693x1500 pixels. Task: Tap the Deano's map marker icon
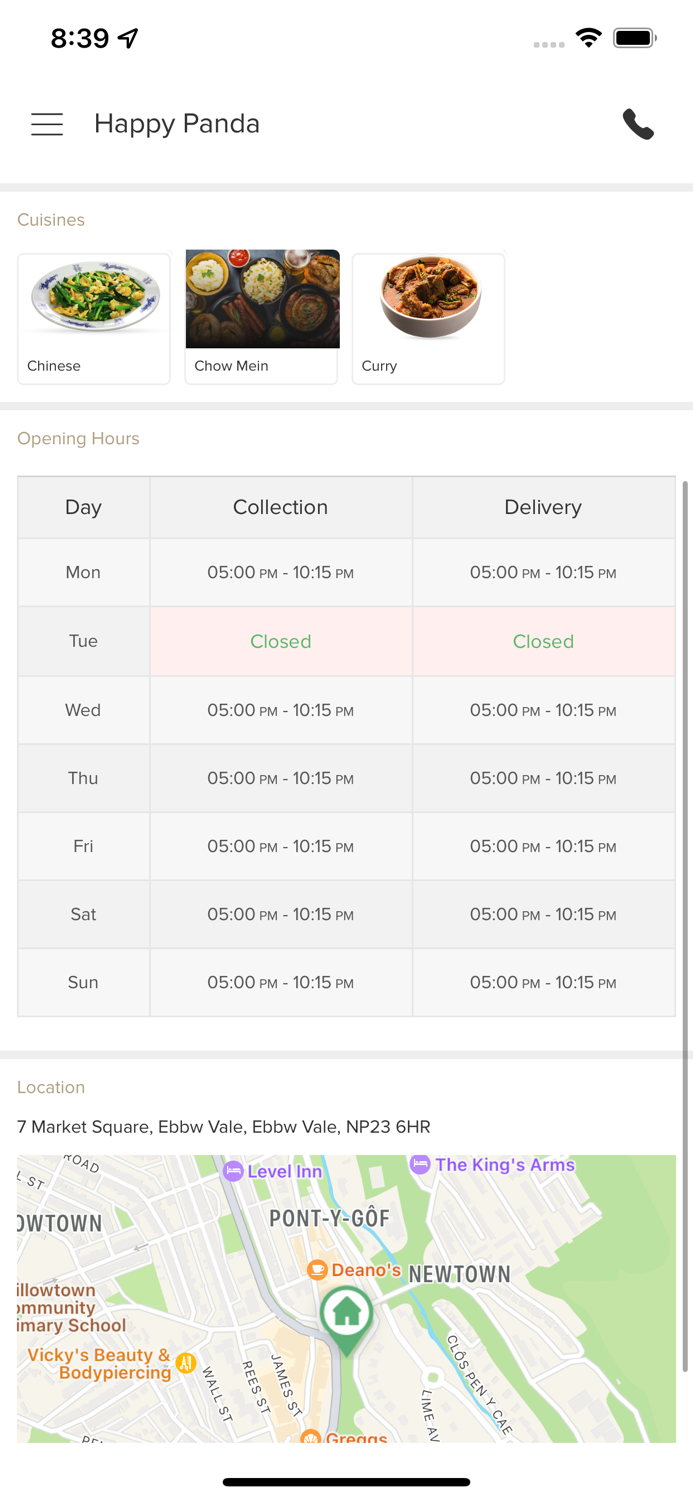(317, 1270)
